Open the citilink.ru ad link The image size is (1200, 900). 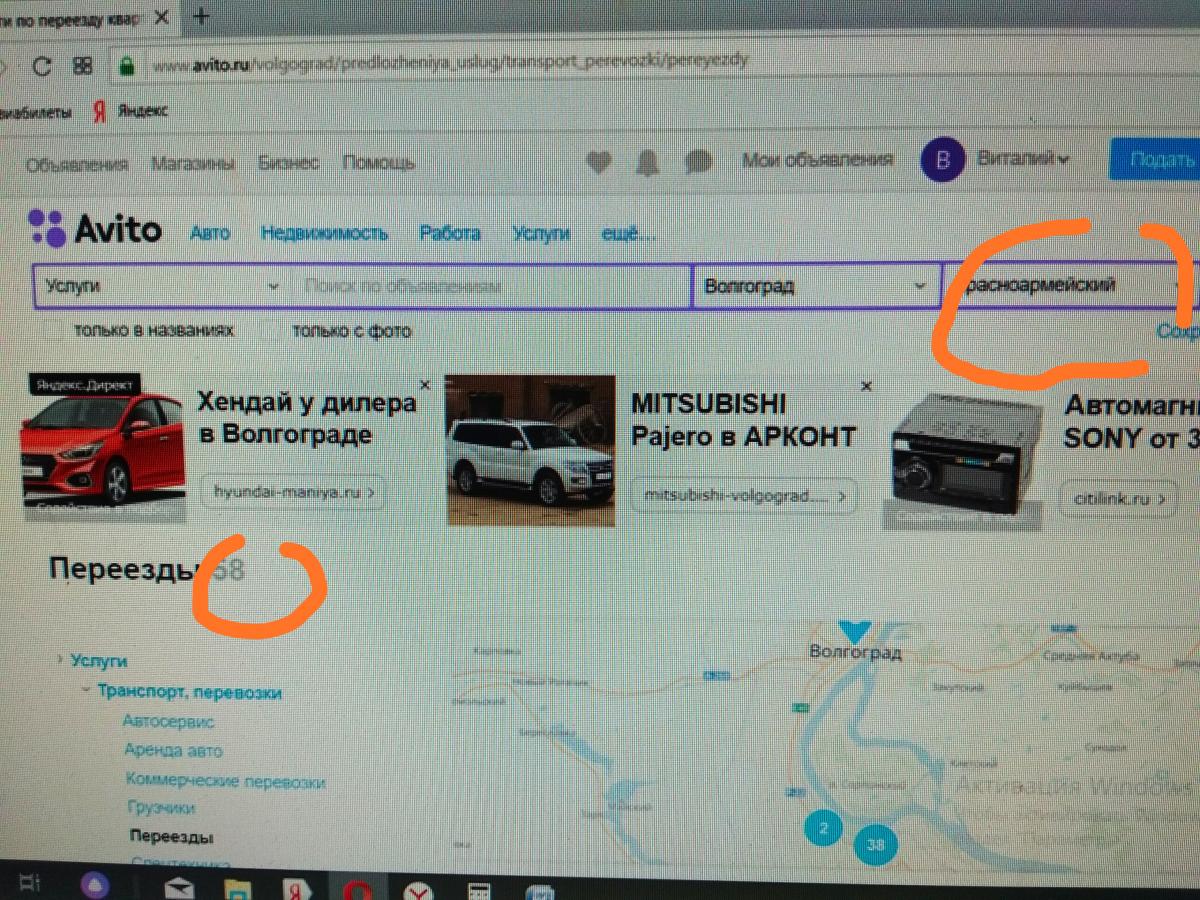(1120, 497)
